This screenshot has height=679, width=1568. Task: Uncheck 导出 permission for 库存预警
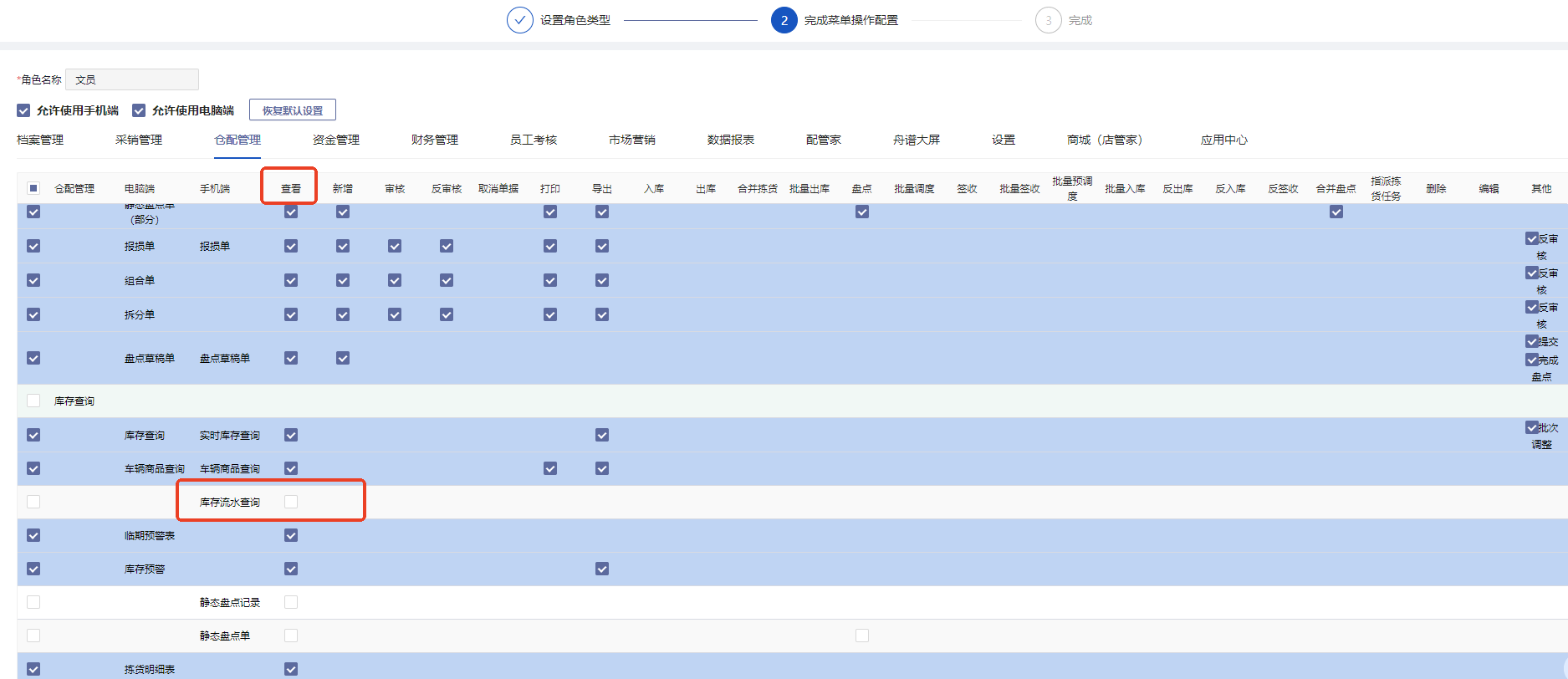(602, 569)
